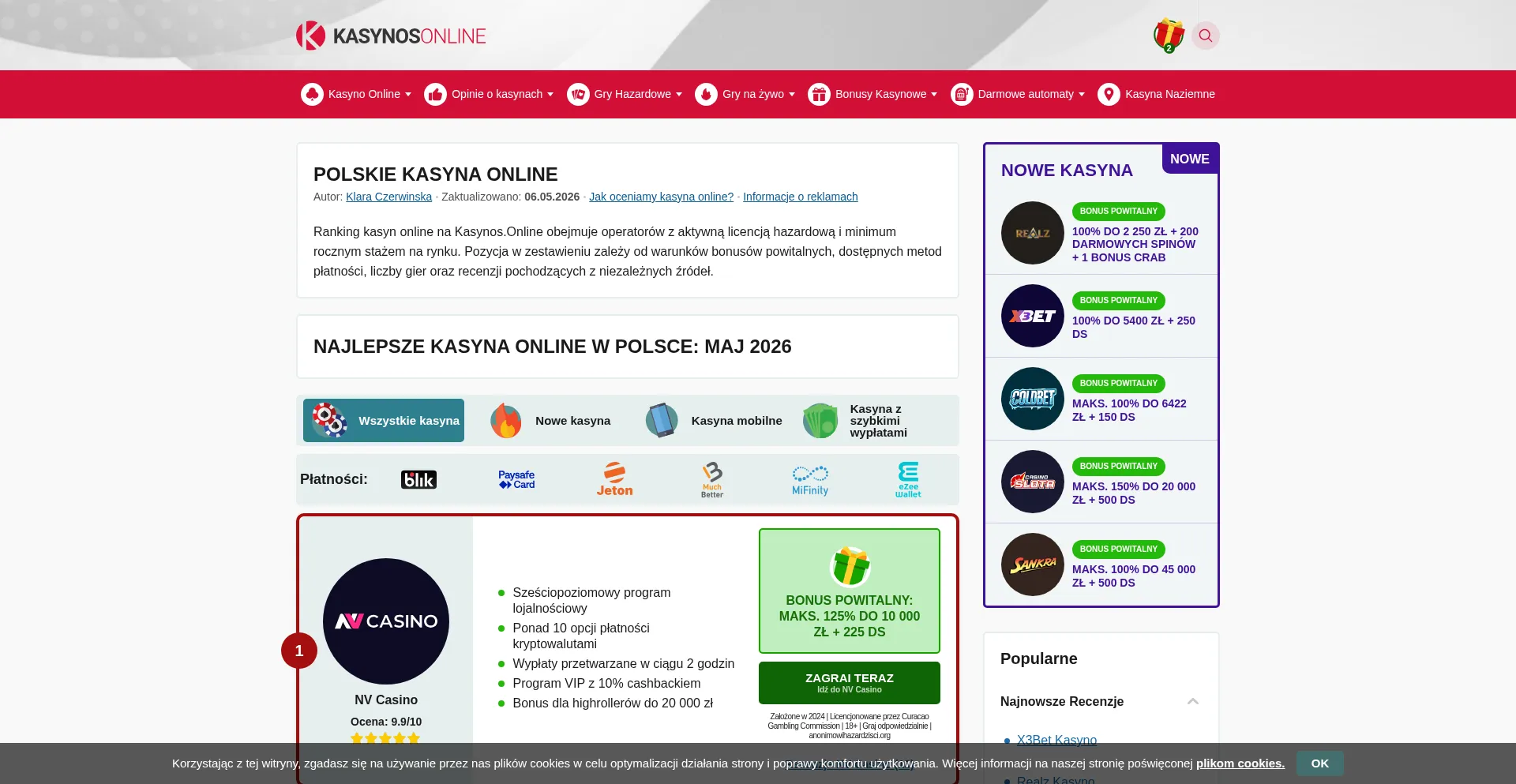This screenshot has width=1516, height=784.
Task: Click the green gift icon in bonus box
Action: tap(850, 566)
